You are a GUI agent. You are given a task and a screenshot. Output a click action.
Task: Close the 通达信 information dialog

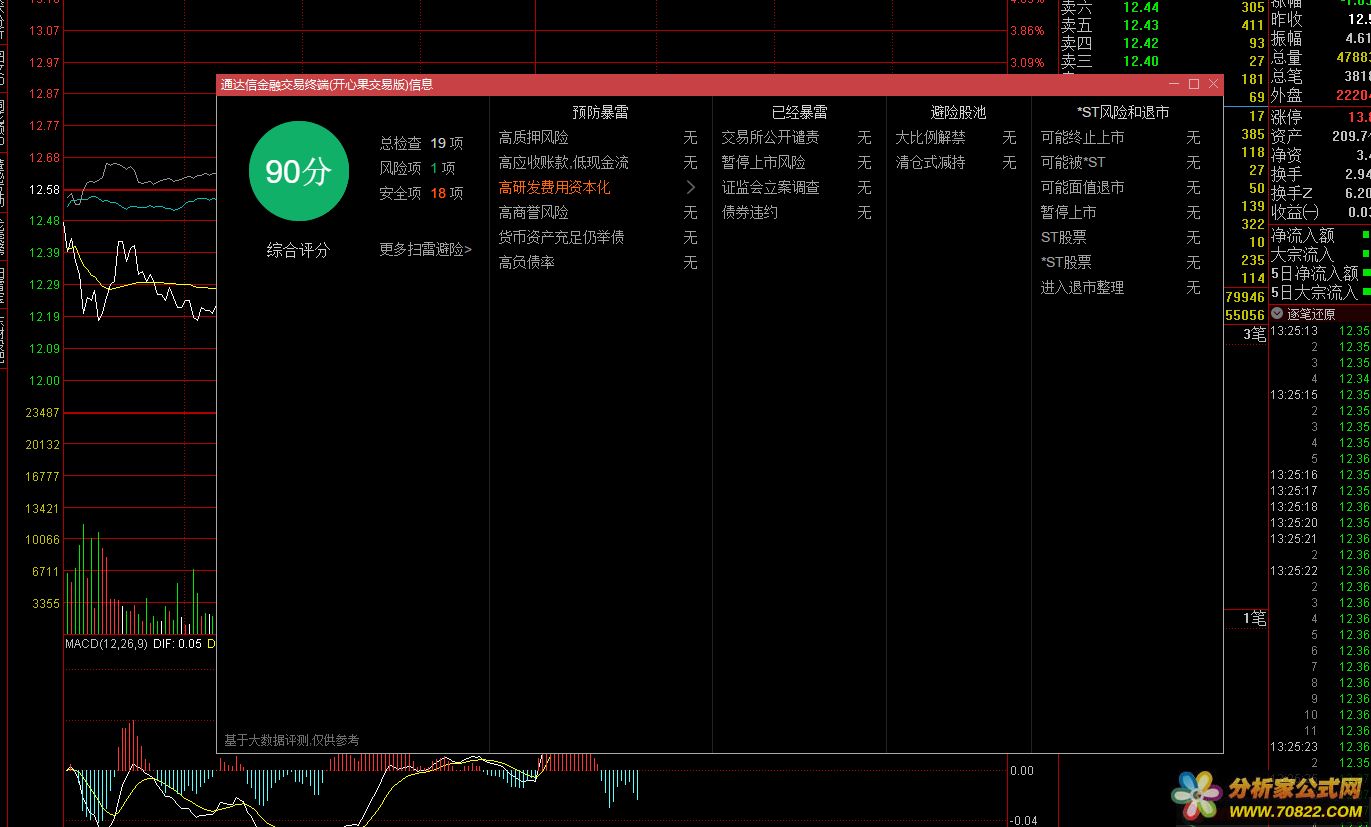point(1213,84)
